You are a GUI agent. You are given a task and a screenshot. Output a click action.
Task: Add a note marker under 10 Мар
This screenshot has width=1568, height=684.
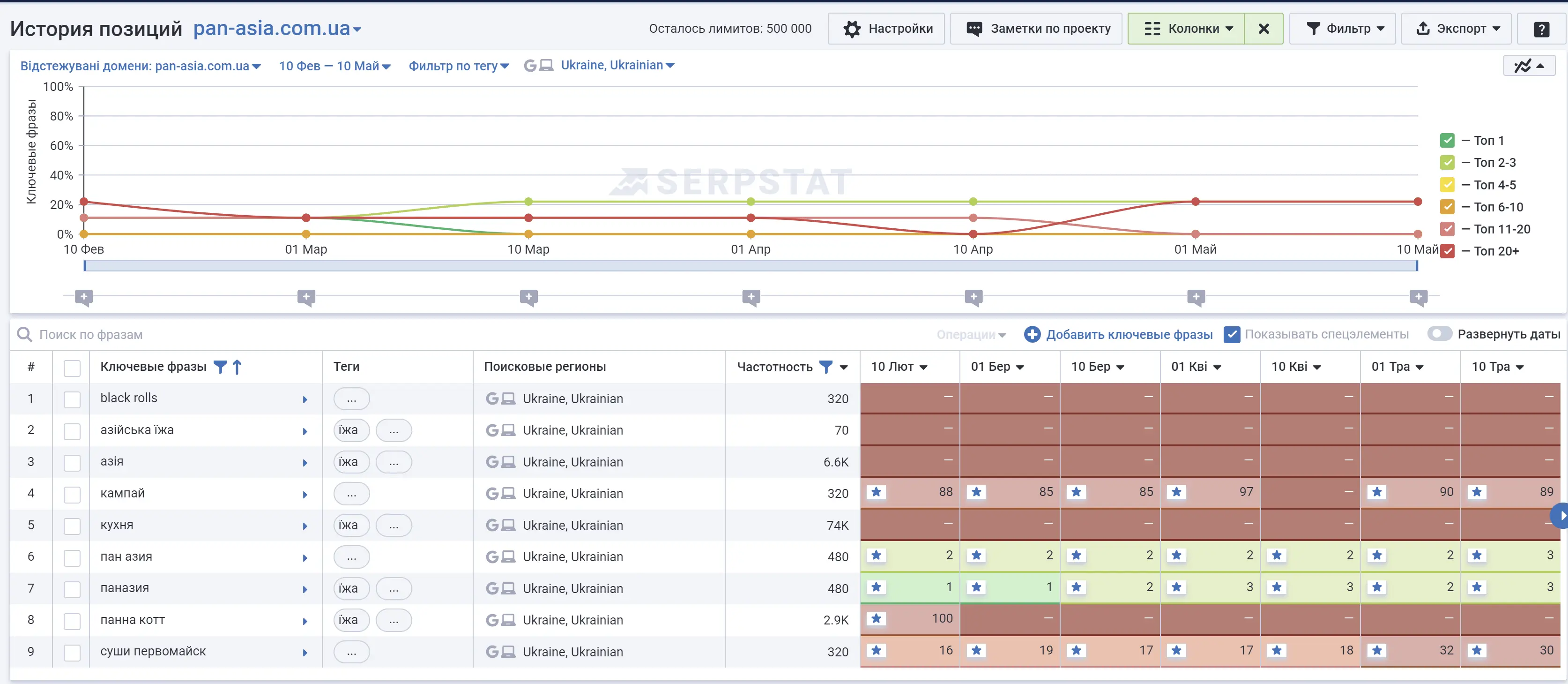click(x=528, y=297)
